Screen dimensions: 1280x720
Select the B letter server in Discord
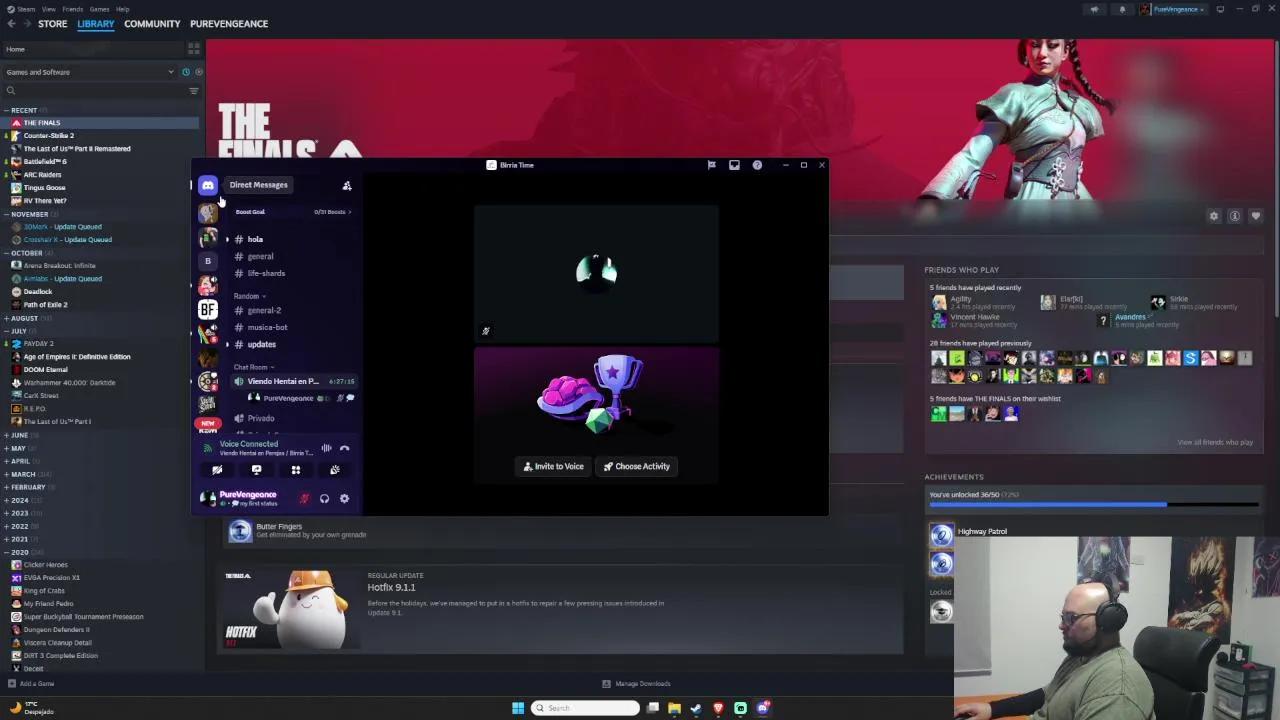[x=207, y=261]
